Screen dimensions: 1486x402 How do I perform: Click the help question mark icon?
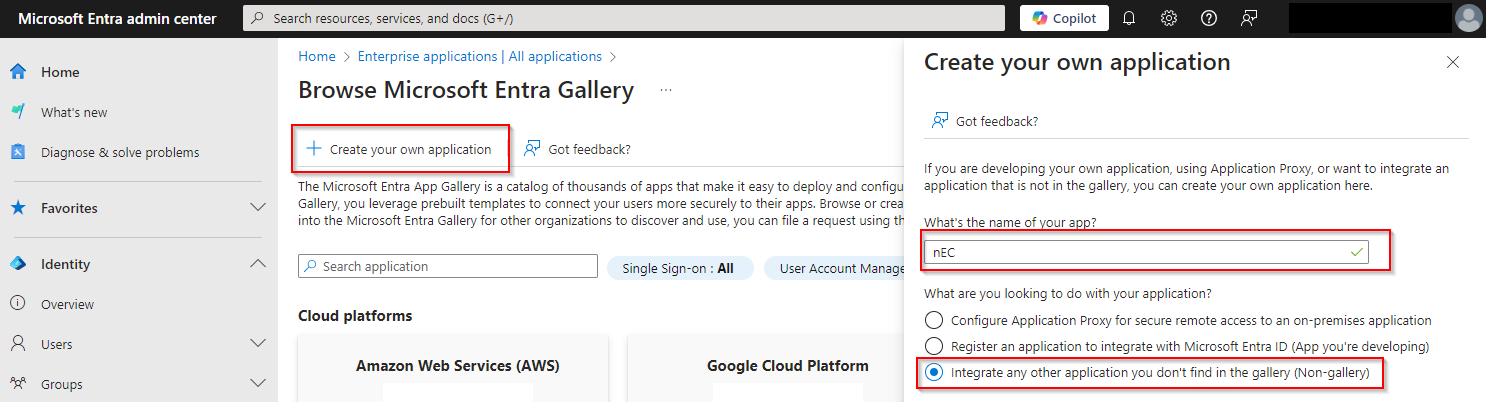[1209, 18]
